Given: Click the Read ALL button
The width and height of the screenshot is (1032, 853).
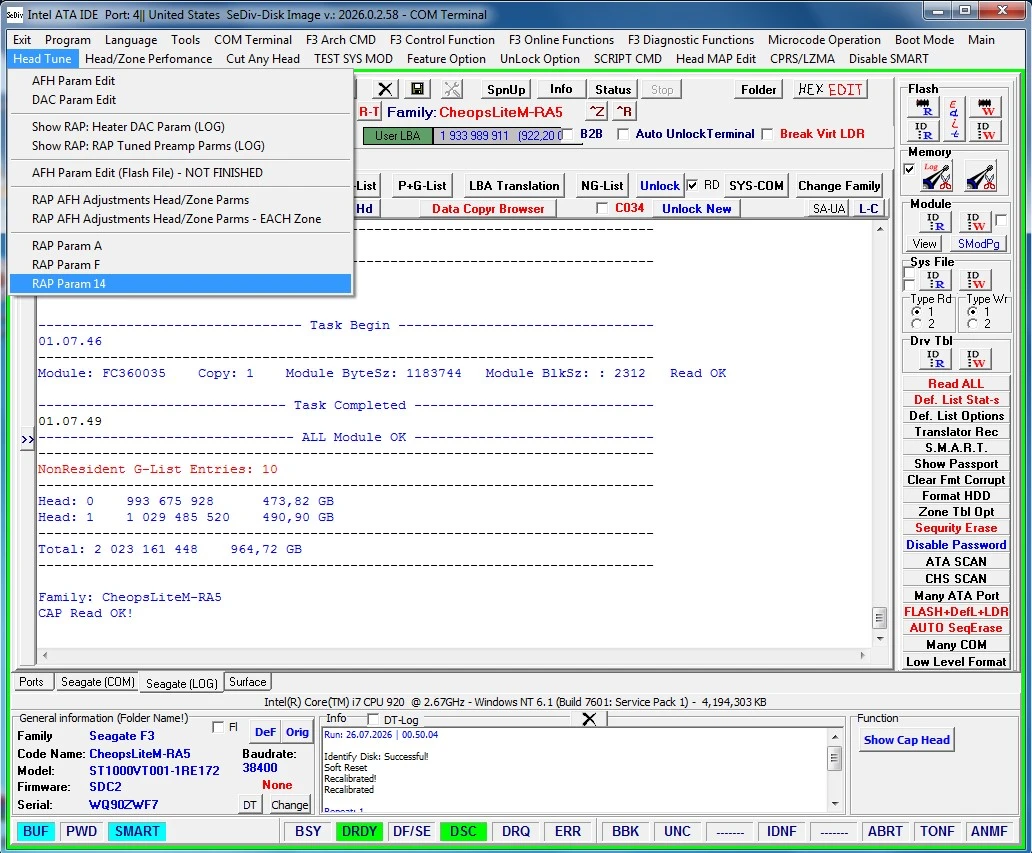Looking at the screenshot, I should coord(956,384).
